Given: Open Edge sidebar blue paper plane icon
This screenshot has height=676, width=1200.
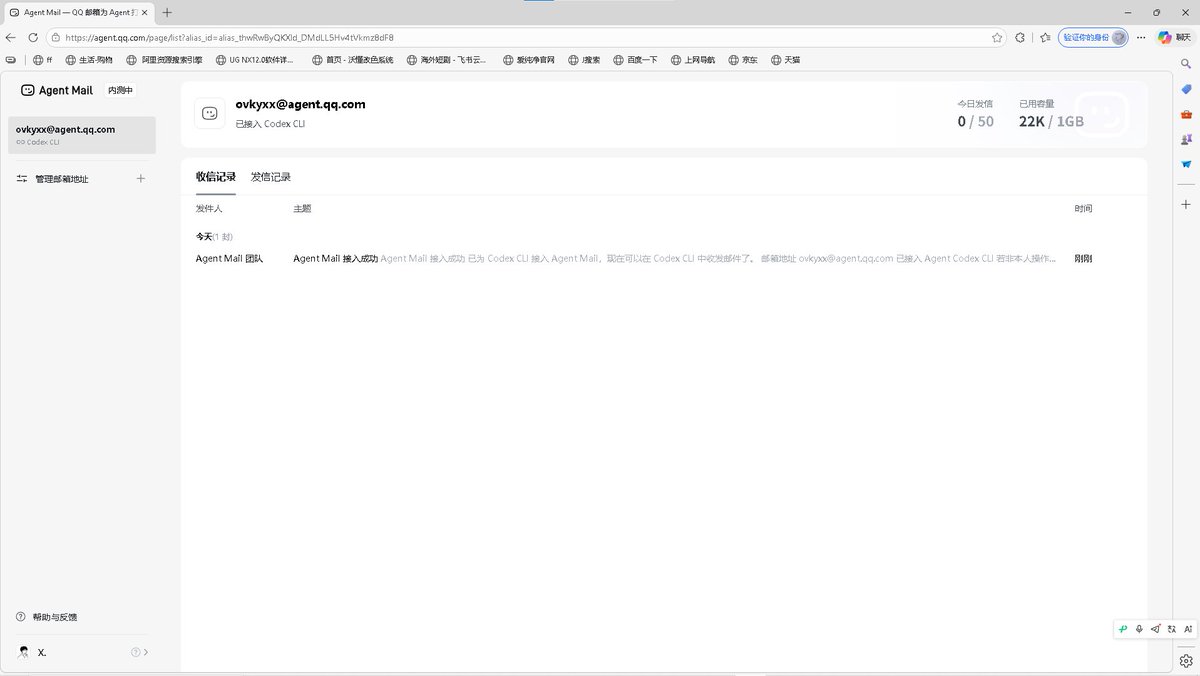Looking at the screenshot, I should click(x=1186, y=164).
